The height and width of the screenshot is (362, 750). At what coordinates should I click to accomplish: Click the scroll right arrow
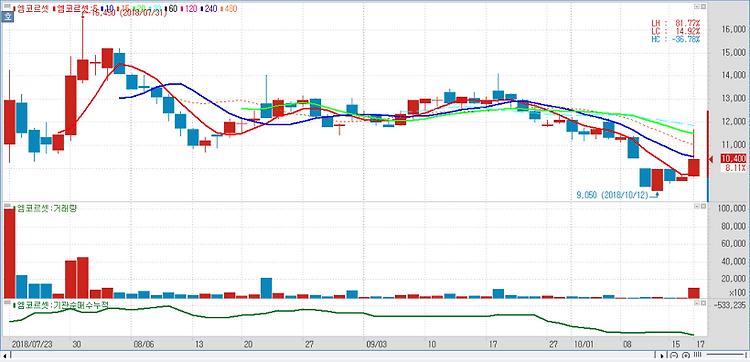pos(662,355)
